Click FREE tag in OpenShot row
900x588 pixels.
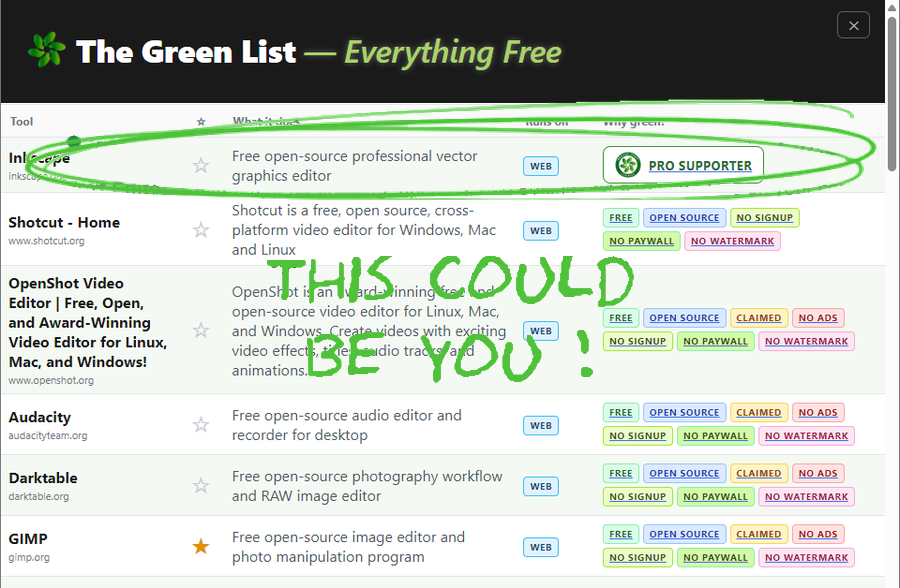pyautogui.click(x=620, y=318)
